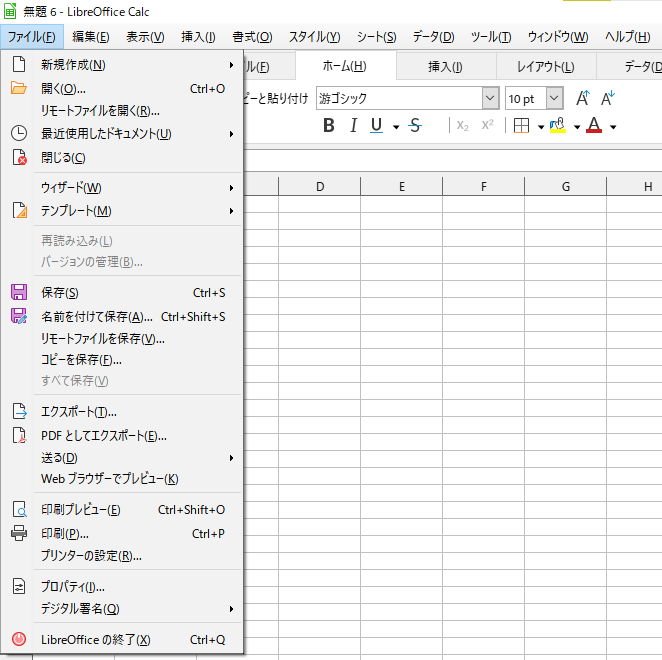The height and width of the screenshot is (660, 662).
Task: Choose Web ブラウザーでプレビュー(K)
Action: (122, 479)
